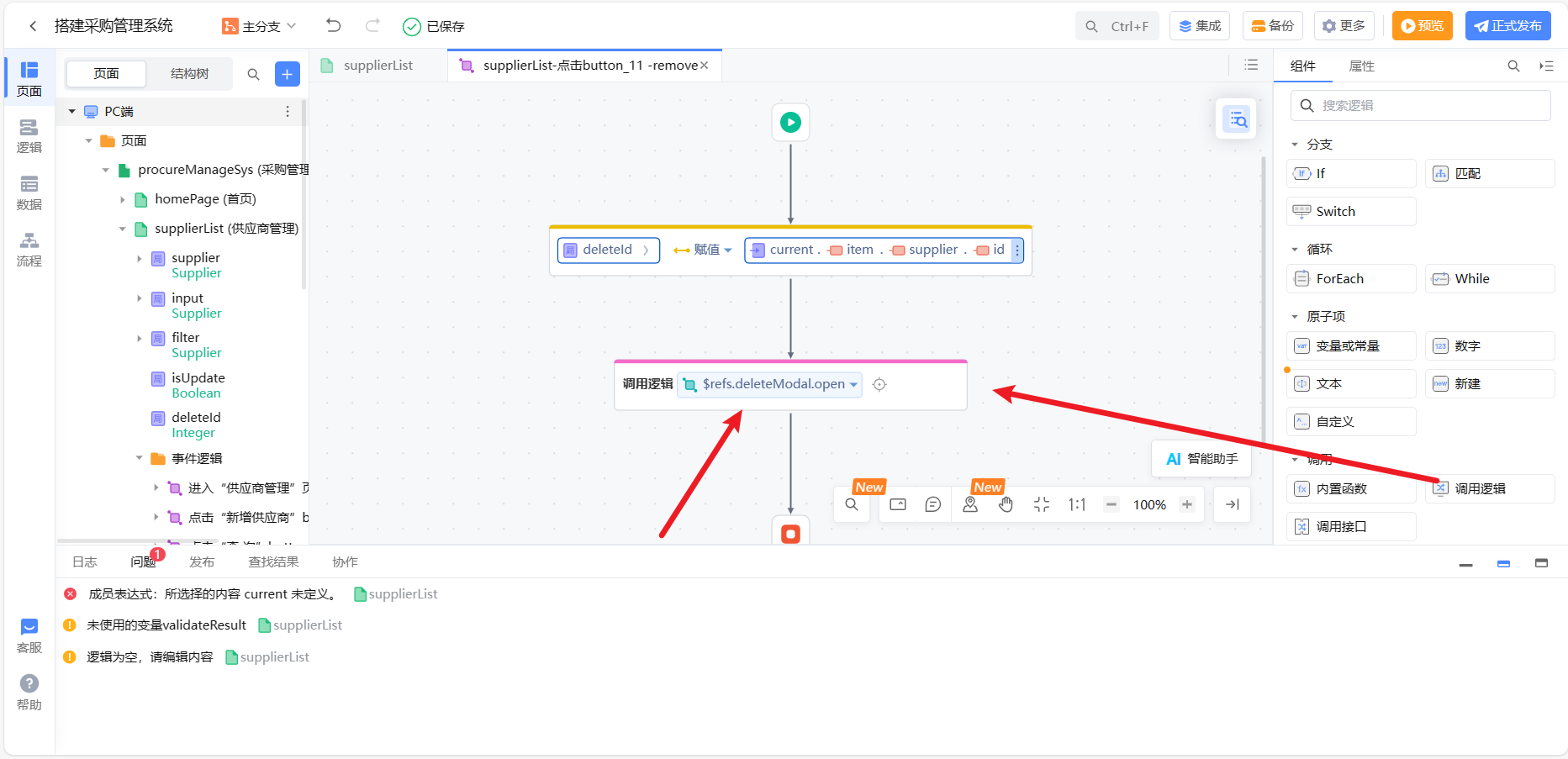Image resolution: width=1568 pixels, height=759 pixels.
Task: Open the 帮助 help icon
Action: [x=29, y=693]
